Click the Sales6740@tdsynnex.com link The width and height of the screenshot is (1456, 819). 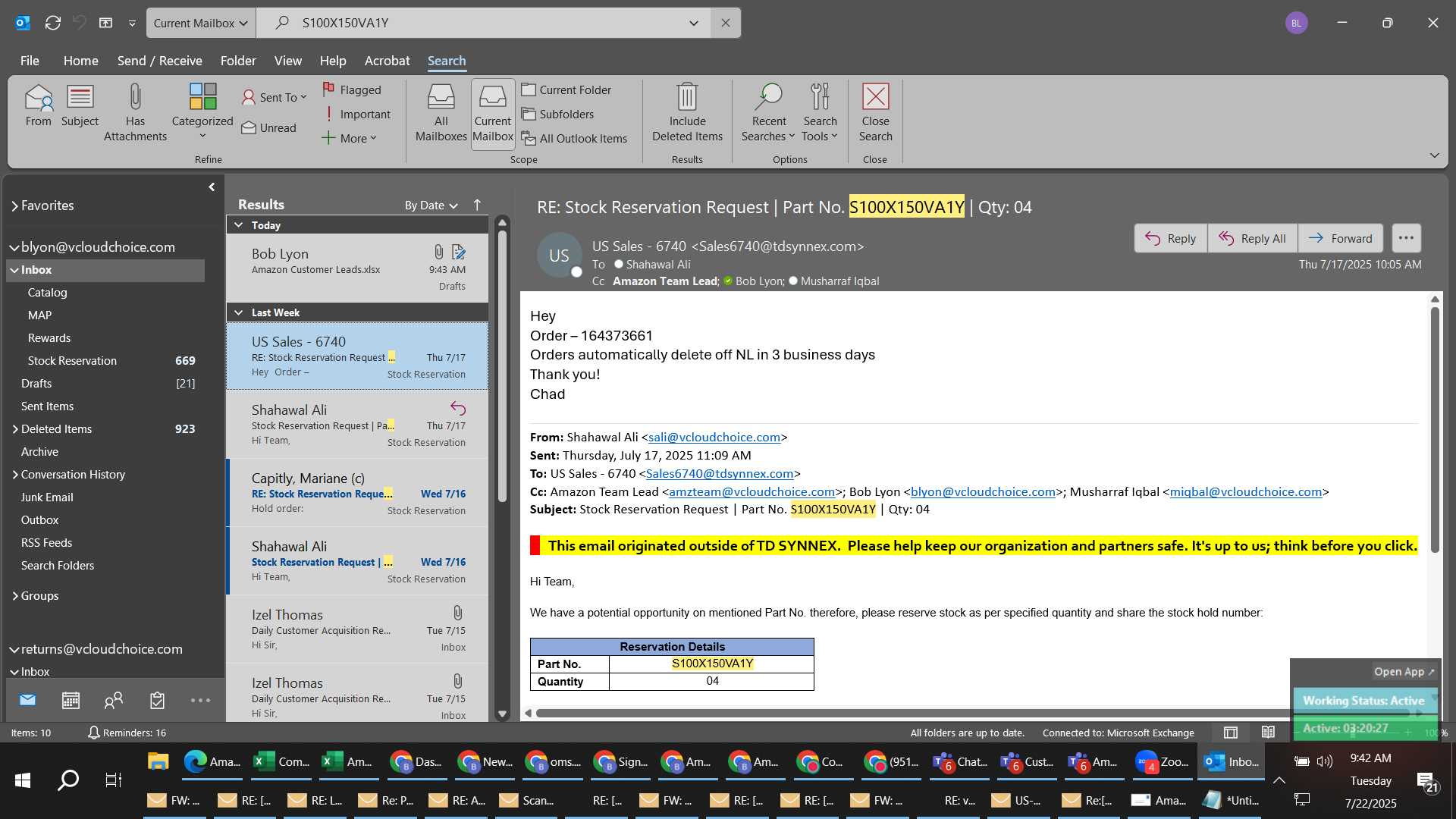719,474
